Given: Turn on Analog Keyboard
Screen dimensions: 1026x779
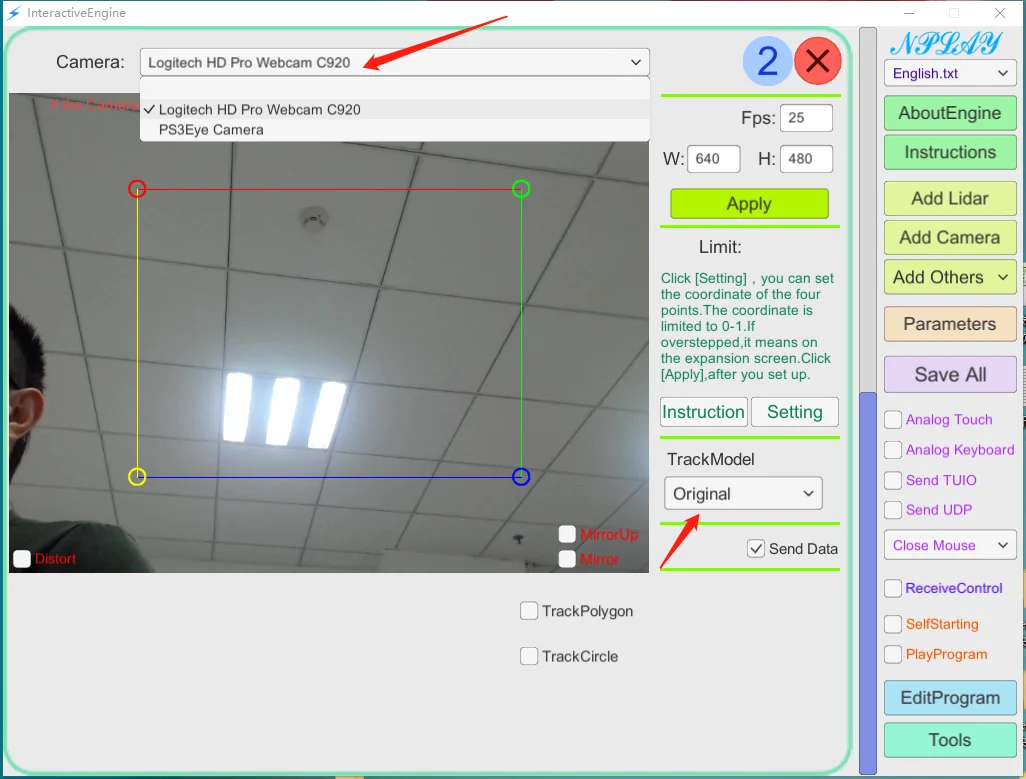Looking at the screenshot, I should [893, 449].
